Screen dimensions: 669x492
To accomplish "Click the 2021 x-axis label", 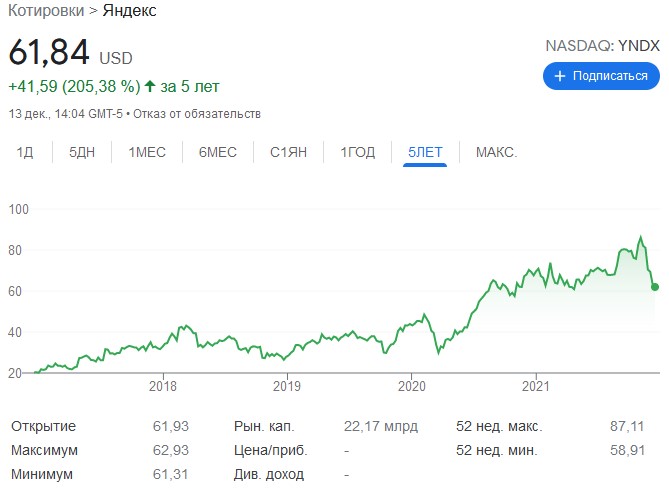I will tap(536, 386).
